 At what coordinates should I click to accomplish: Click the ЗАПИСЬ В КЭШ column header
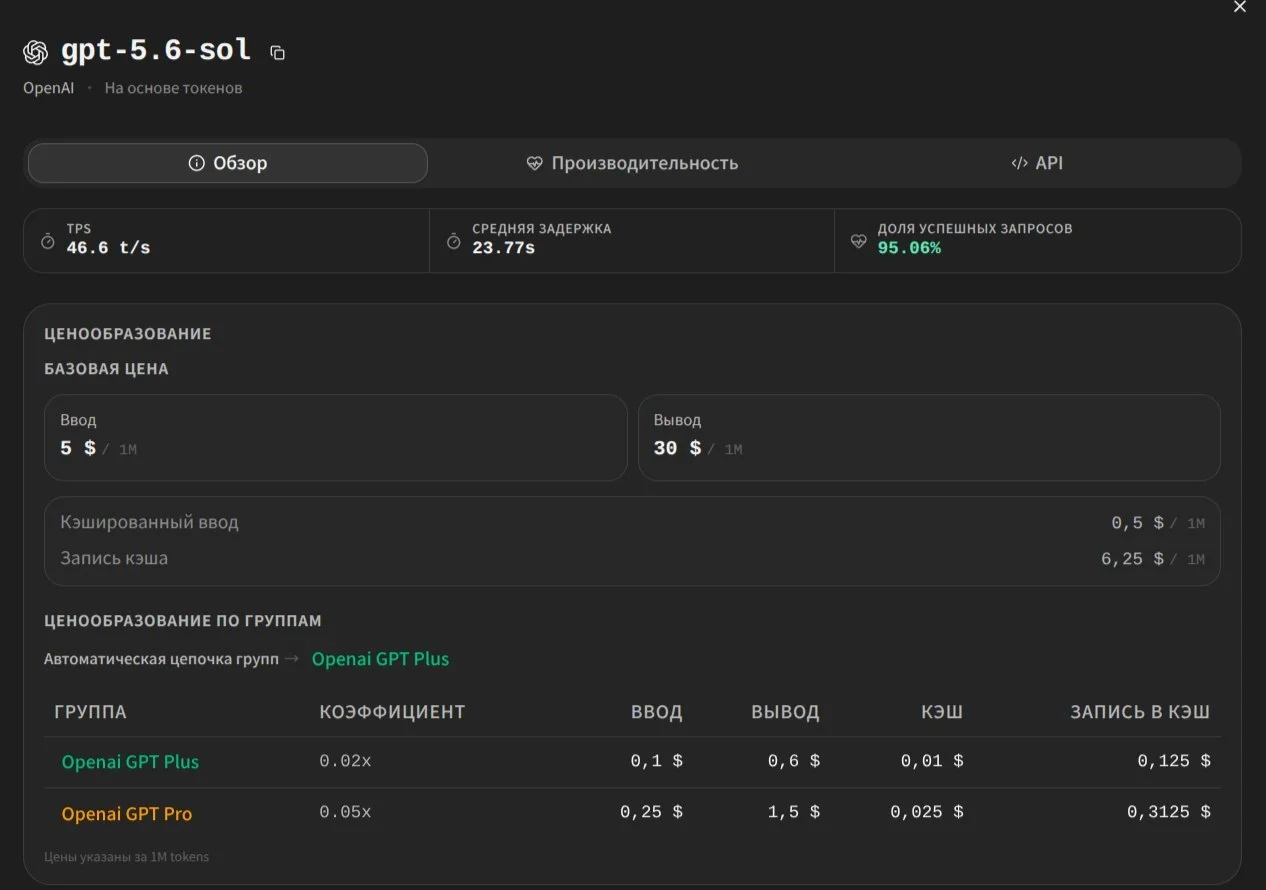click(x=1140, y=712)
